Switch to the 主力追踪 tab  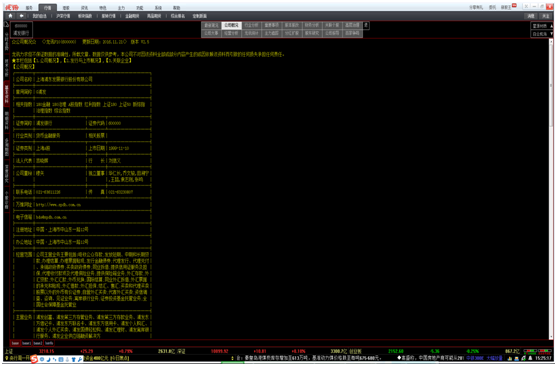pos(272,33)
